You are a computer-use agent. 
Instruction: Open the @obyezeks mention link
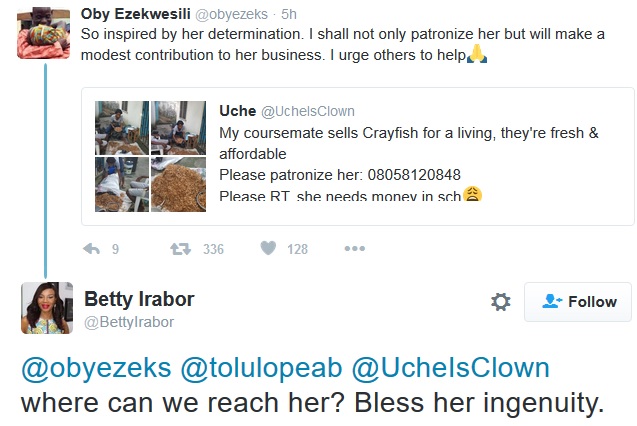[x=96, y=370]
